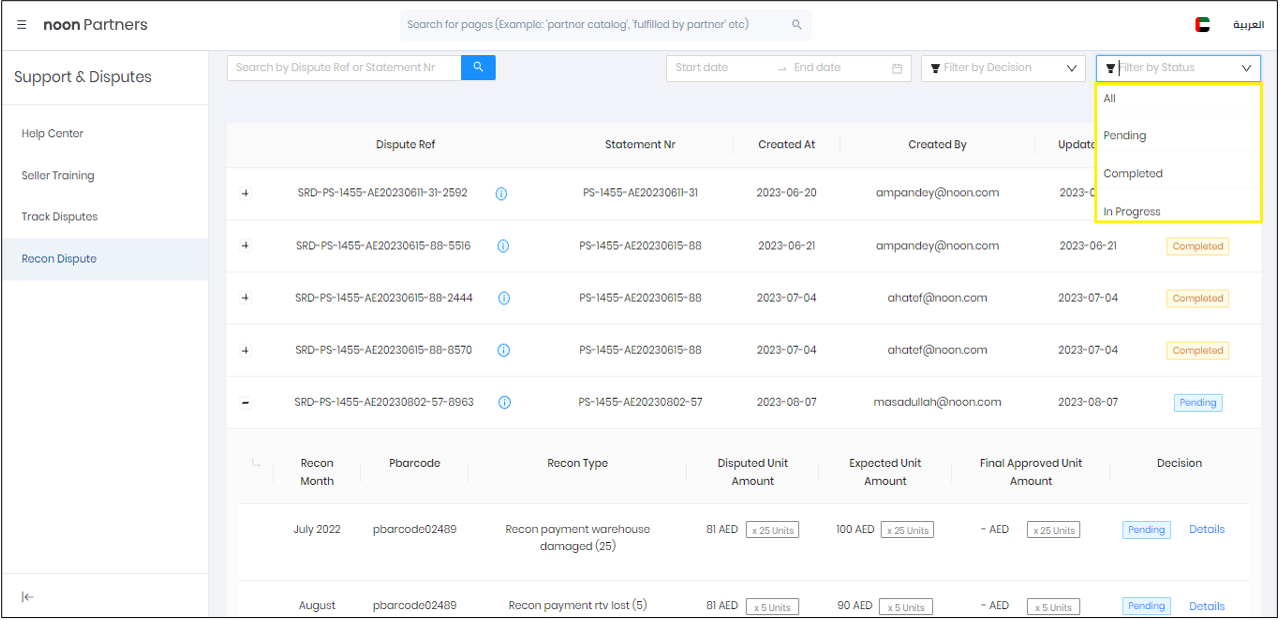Select In Progress in the status list

[1178, 211]
